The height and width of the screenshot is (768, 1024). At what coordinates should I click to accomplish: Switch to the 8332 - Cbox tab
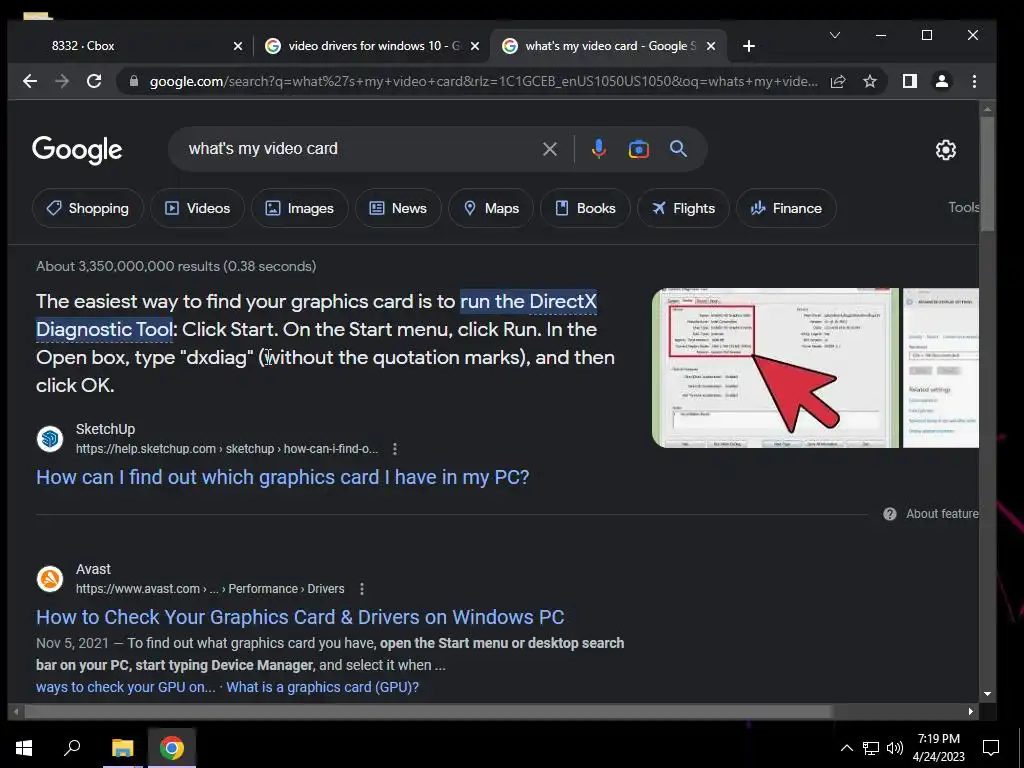131,46
